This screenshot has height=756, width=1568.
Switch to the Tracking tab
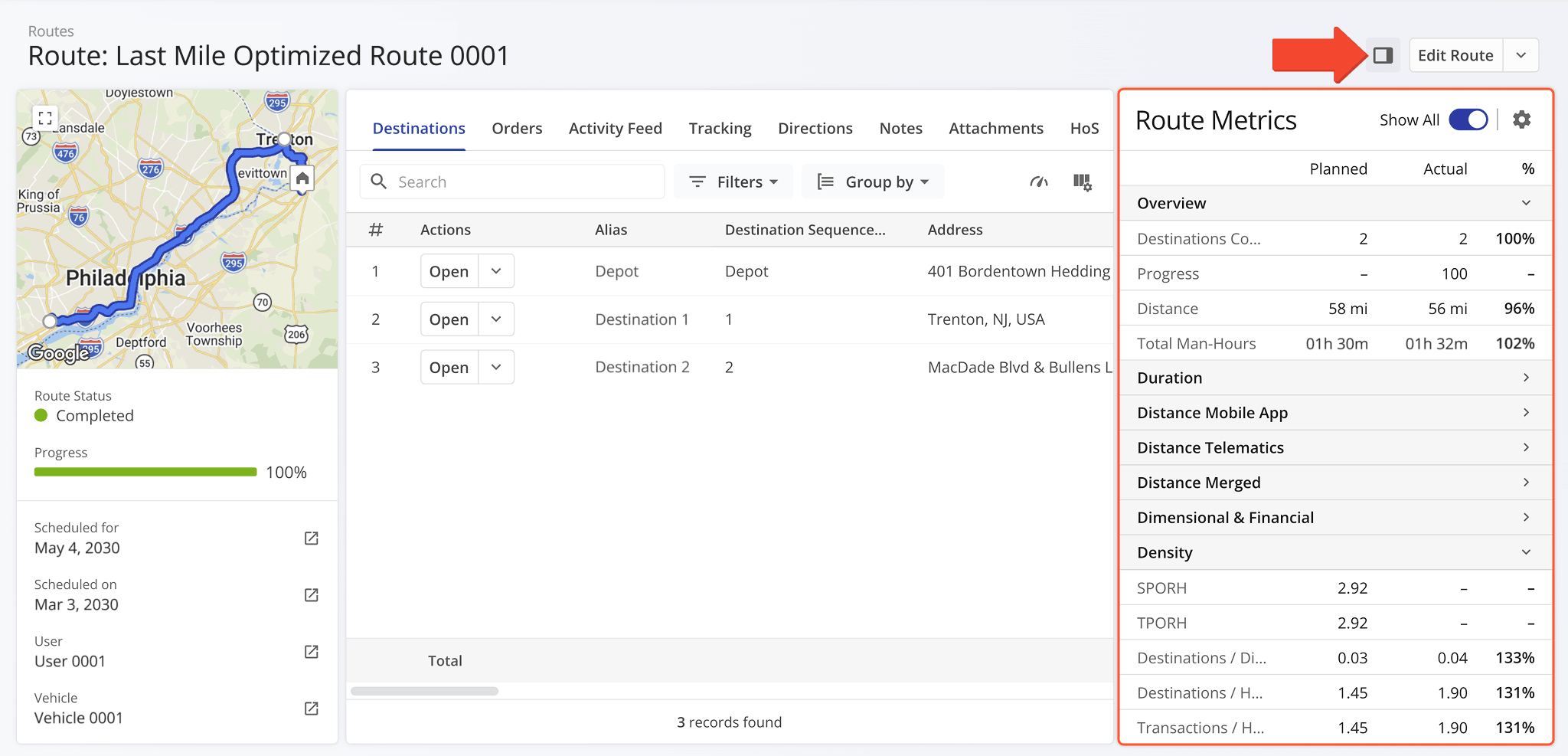pyautogui.click(x=720, y=128)
